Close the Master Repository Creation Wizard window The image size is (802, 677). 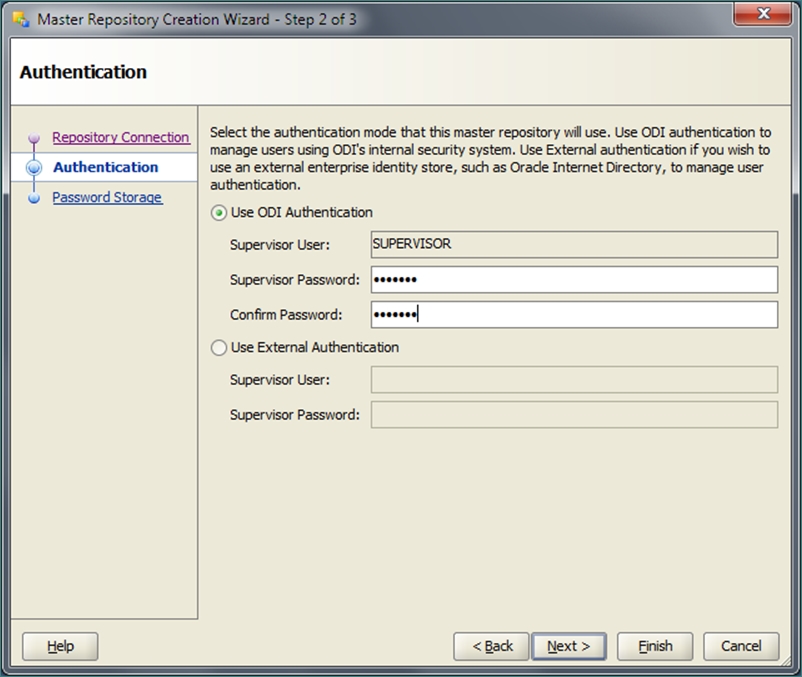point(763,14)
